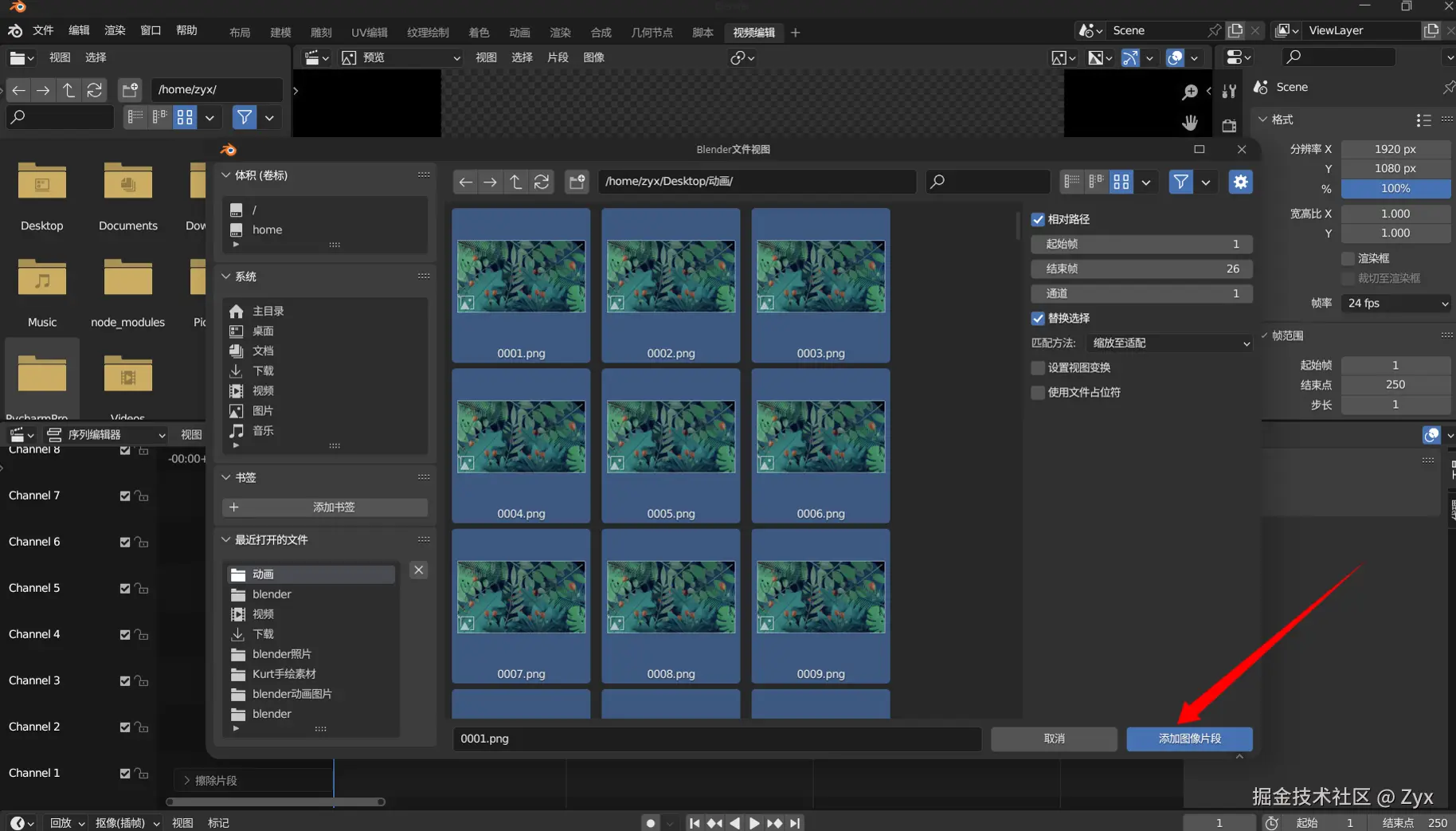Enable 设置视图变换 checkbox

point(1038,367)
